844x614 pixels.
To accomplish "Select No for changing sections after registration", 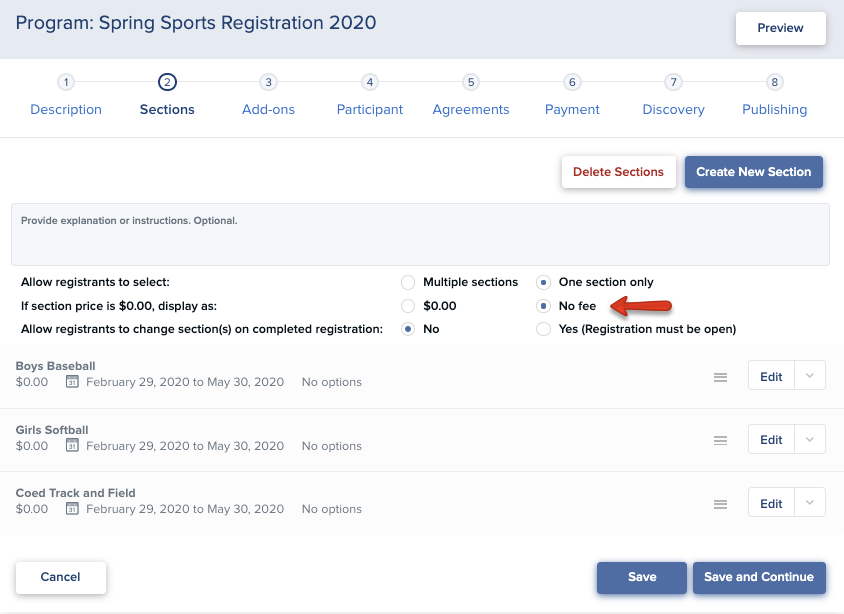I will 408,329.
